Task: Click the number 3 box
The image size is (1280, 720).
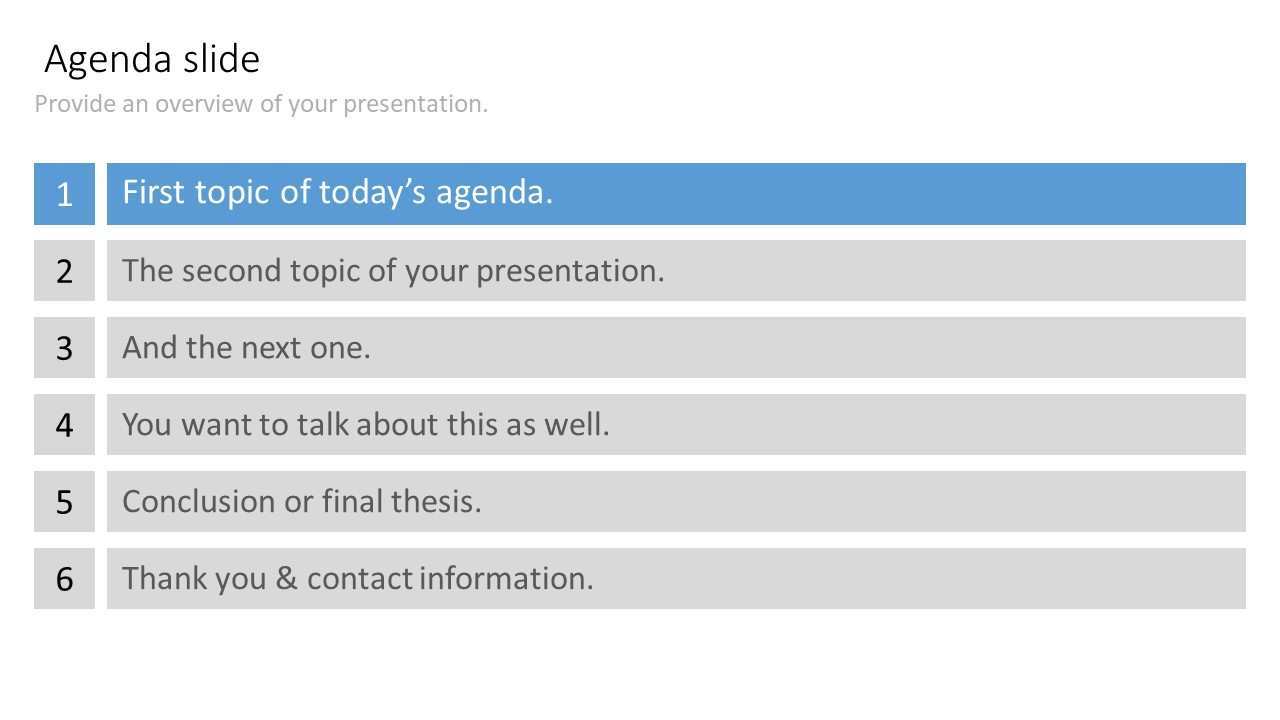Action: coord(64,348)
